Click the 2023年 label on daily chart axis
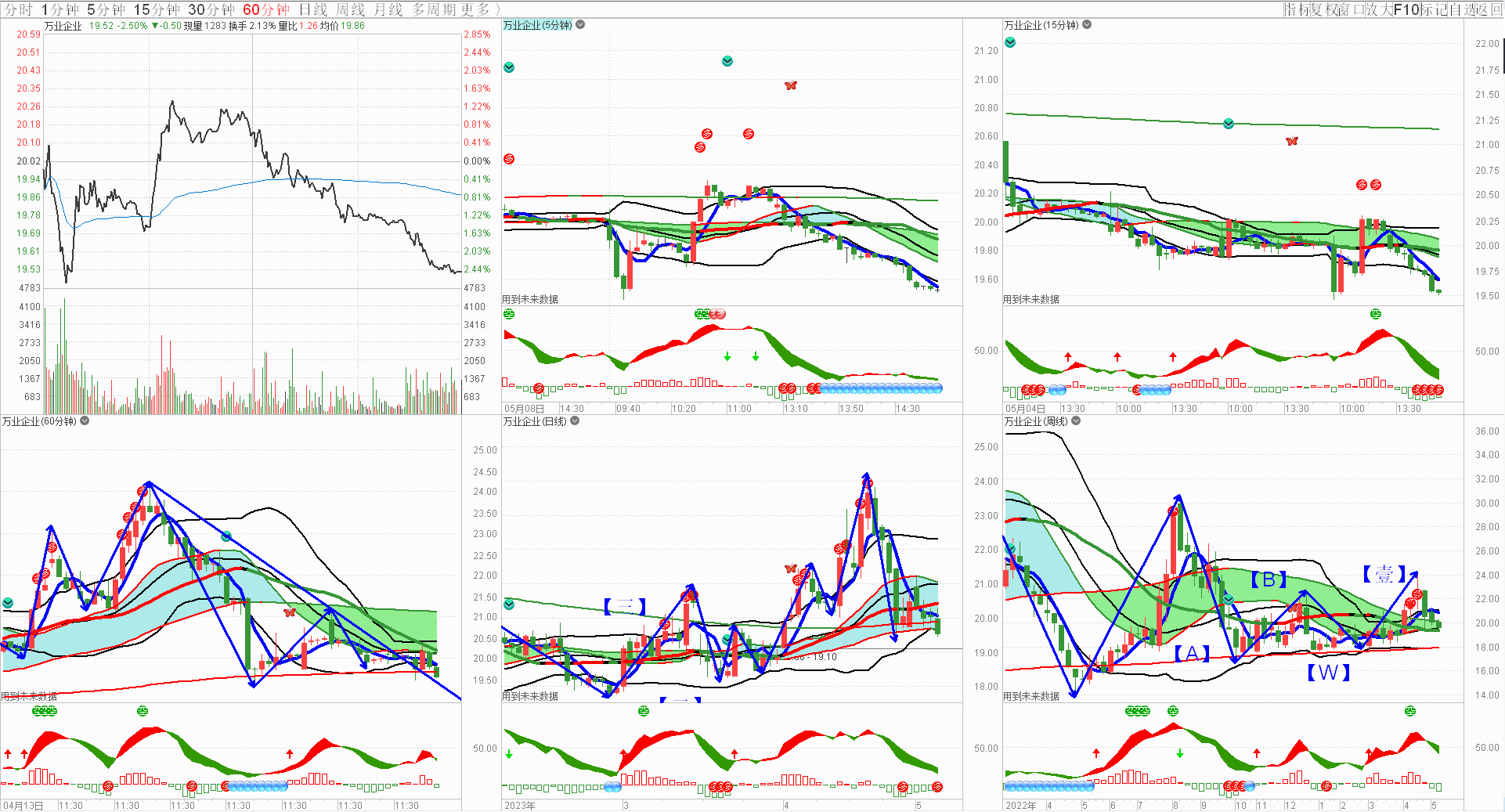This screenshot has height=812, width=1505. (520, 806)
